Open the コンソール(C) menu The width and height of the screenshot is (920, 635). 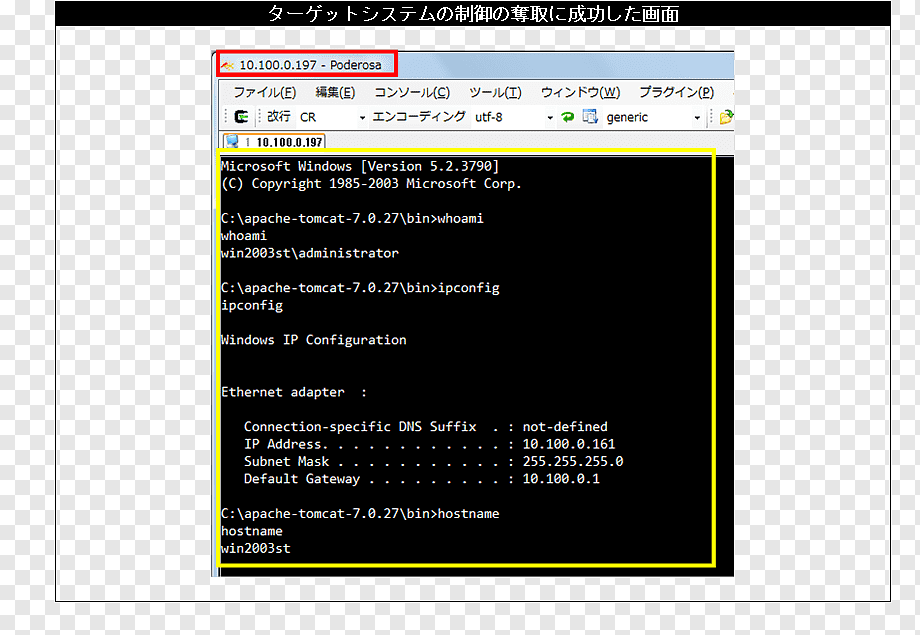click(412, 92)
